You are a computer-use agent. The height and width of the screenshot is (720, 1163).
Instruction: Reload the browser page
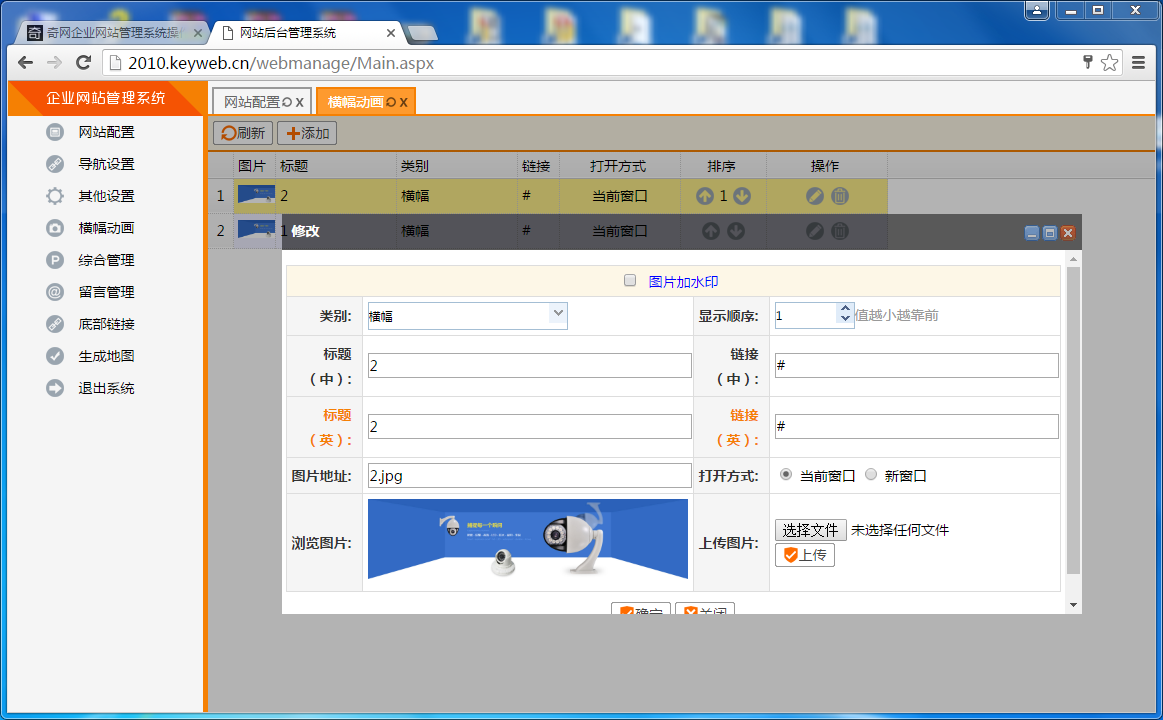click(x=83, y=63)
